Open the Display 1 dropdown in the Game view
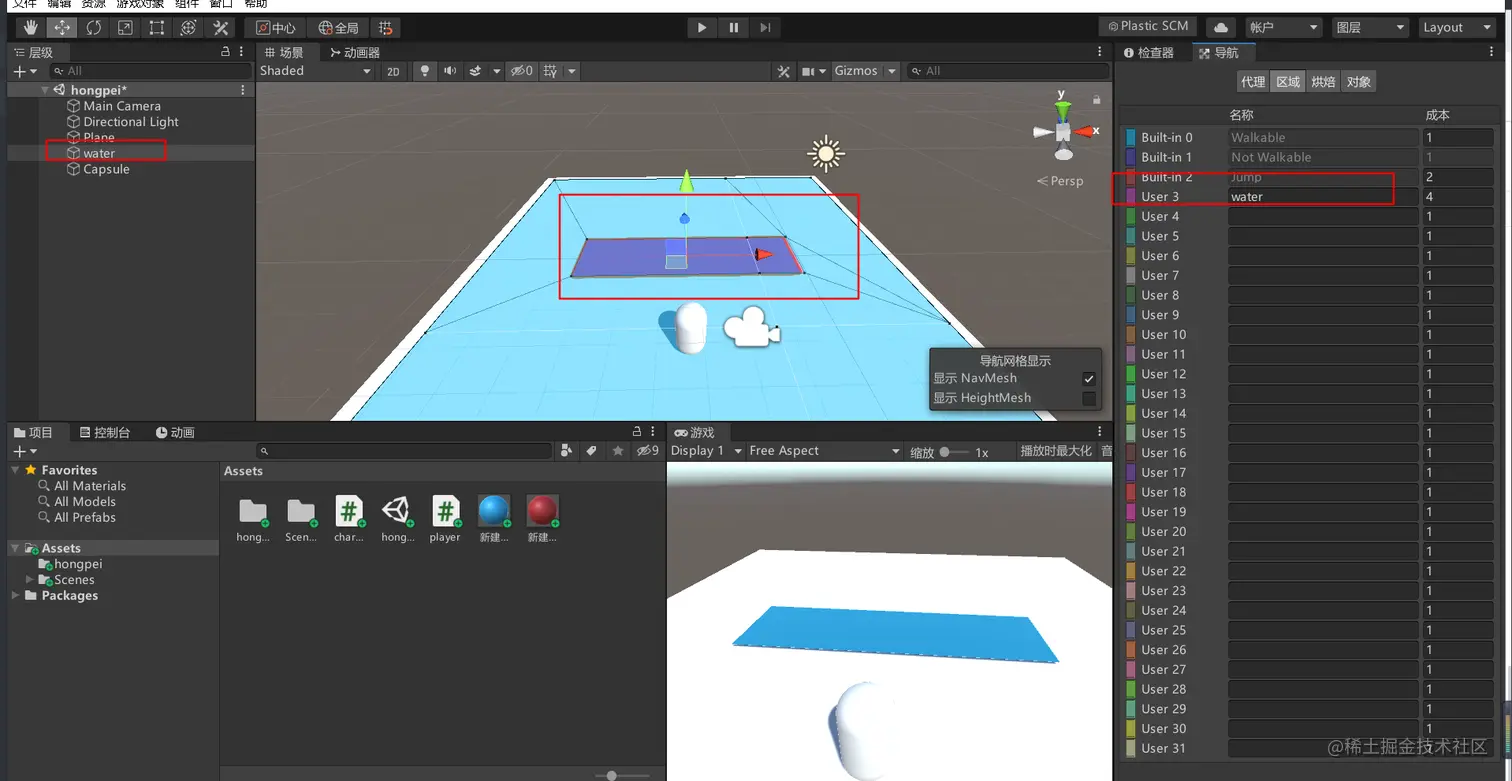This screenshot has width=1512, height=781. (x=706, y=451)
